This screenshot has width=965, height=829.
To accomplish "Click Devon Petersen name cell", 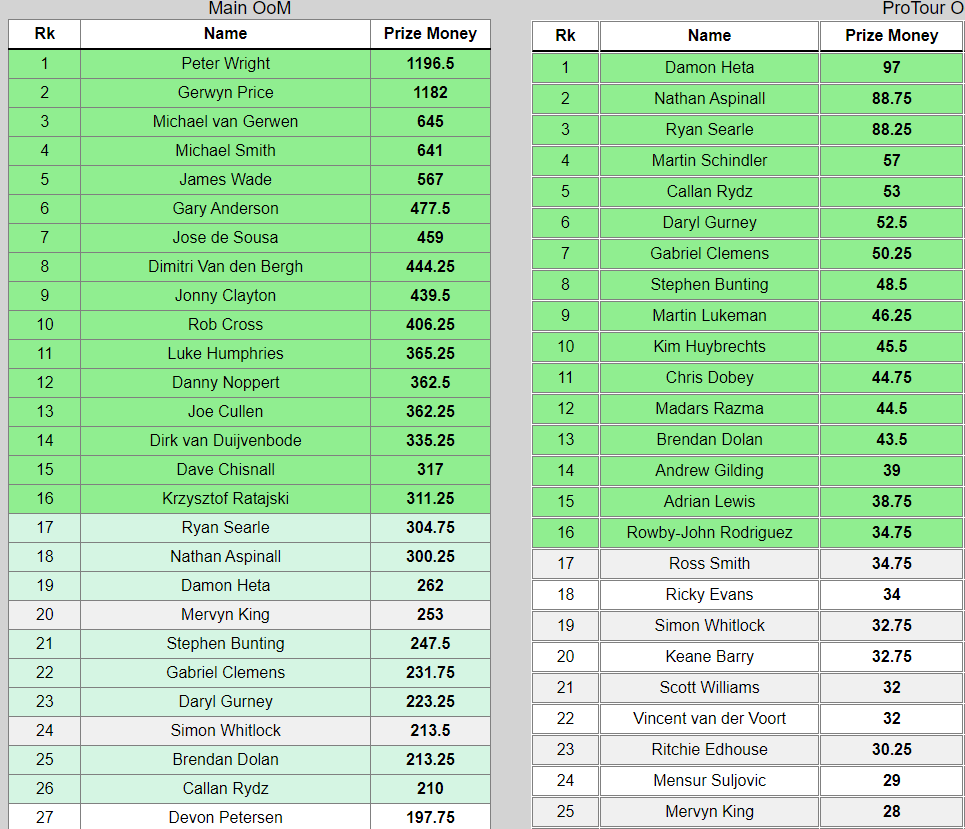I will [x=225, y=817].
